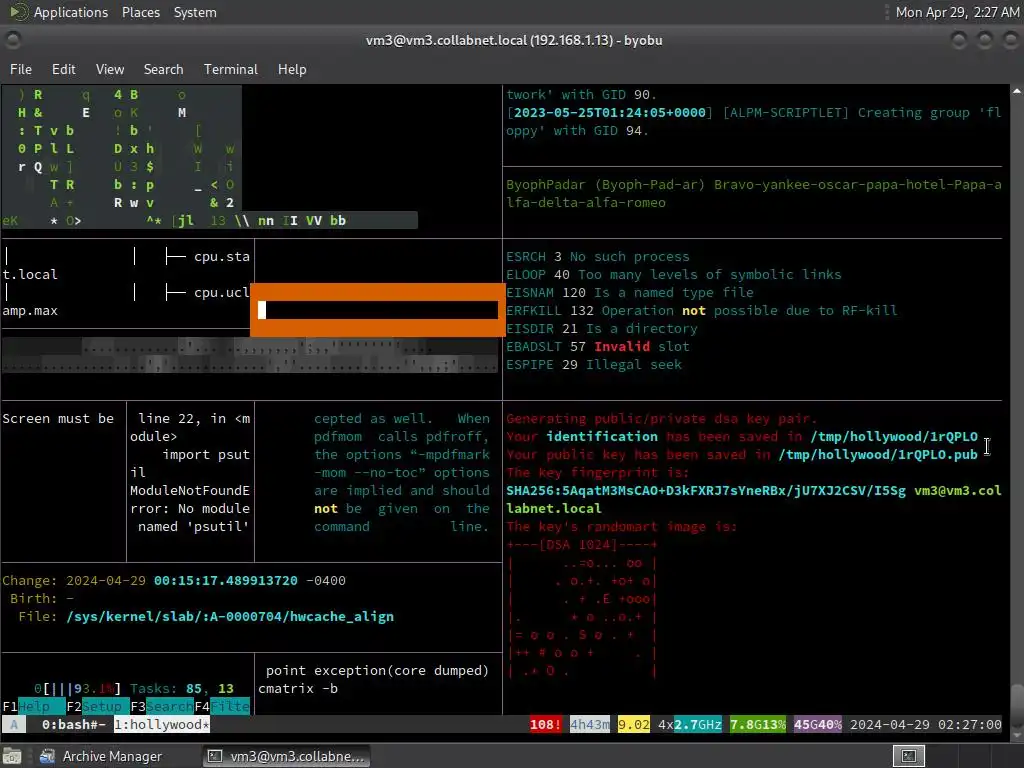Click the red 'Invalid' word in EBADSLT line
Screen dimensions: 1024x768
pos(622,346)
